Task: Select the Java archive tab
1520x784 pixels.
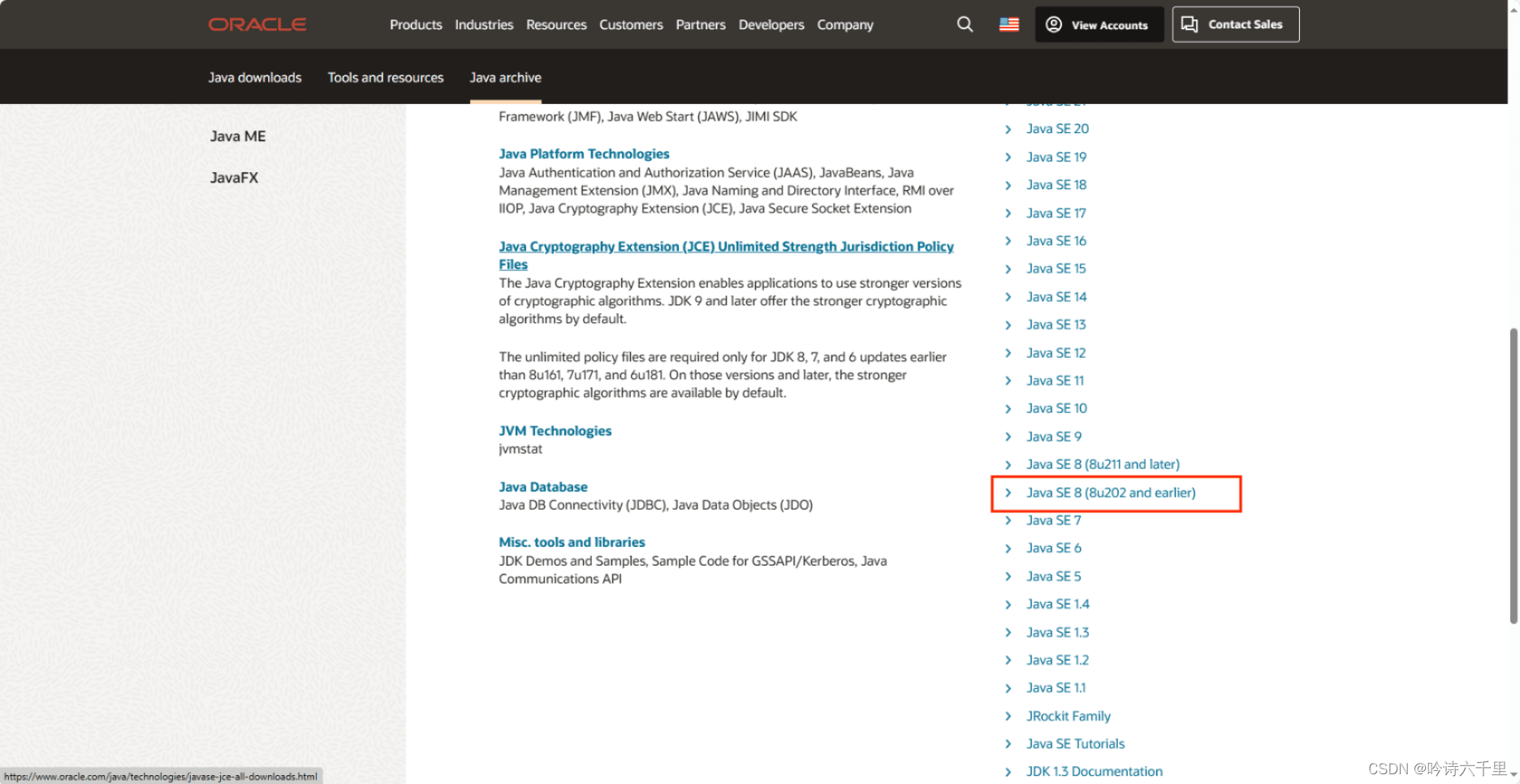Action: 505,77
